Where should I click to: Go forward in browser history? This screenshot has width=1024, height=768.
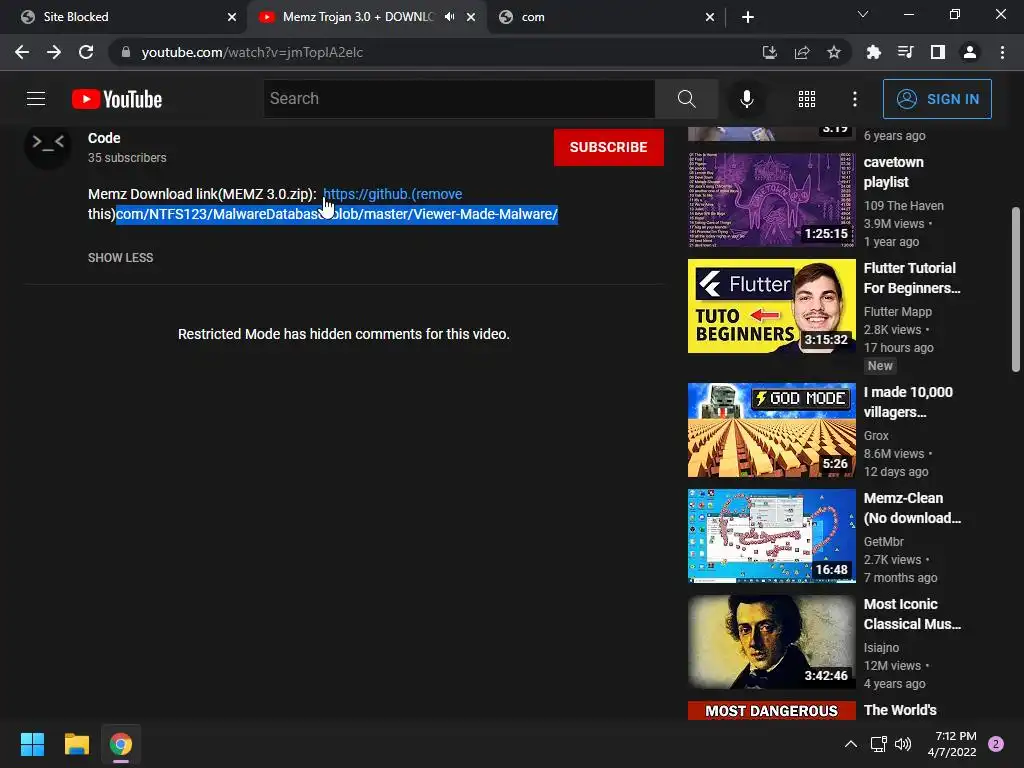coord(54,52)
